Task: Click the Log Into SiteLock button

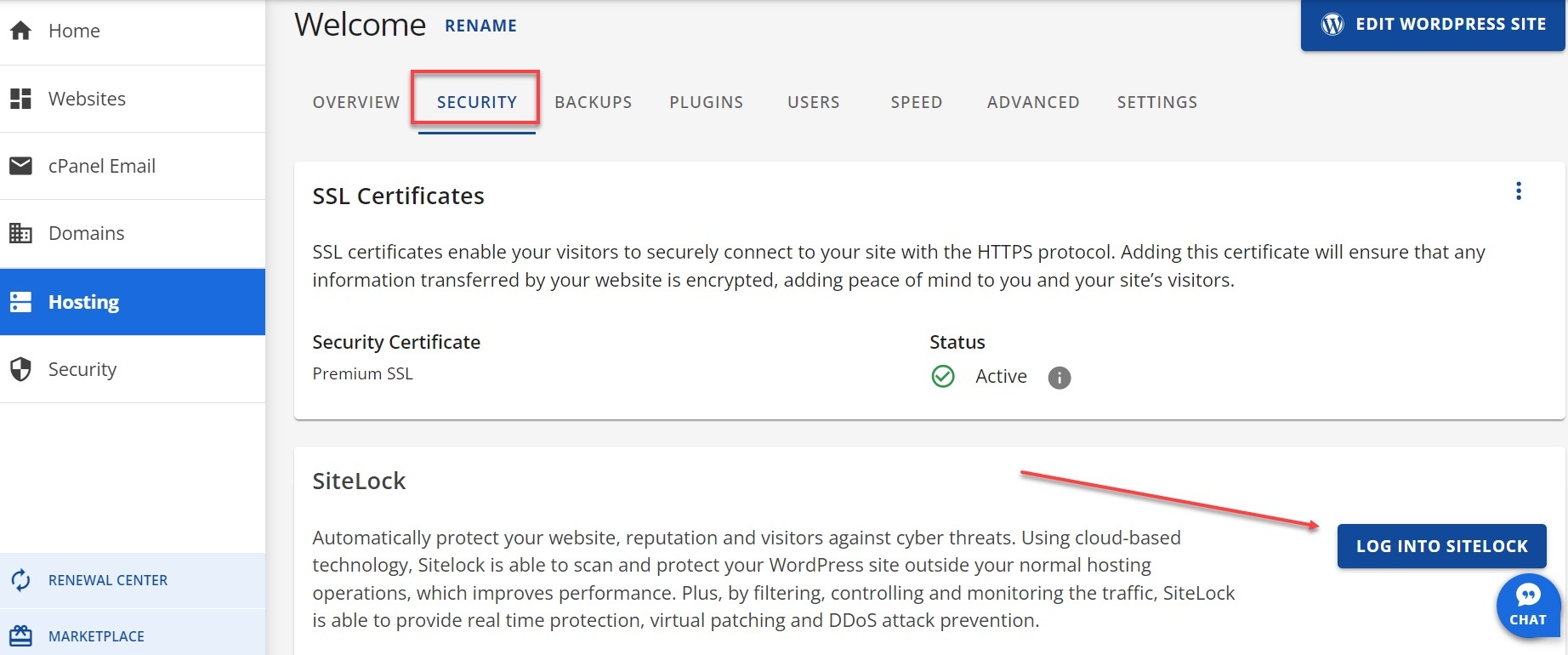Action: click(x=1441, y=546)
